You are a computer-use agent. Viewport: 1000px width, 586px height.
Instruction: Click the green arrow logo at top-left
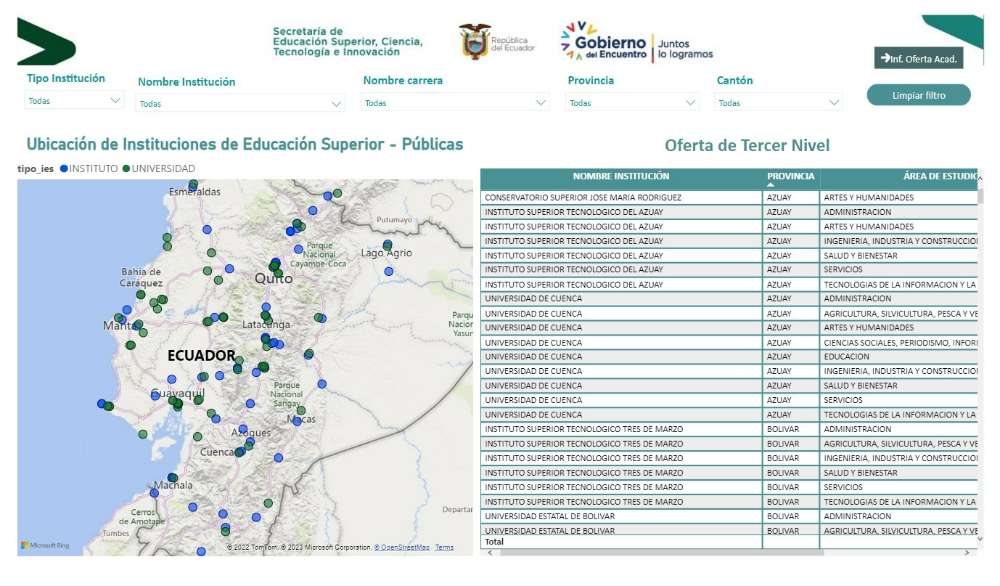(x=46, y=42)
